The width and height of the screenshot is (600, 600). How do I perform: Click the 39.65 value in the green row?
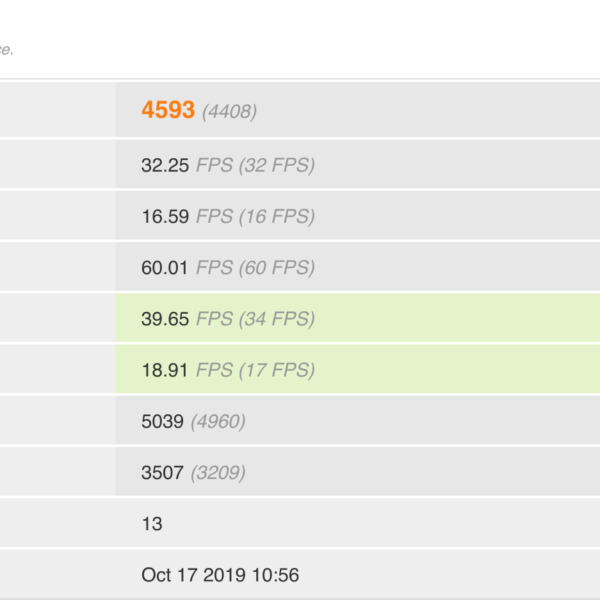165,319
